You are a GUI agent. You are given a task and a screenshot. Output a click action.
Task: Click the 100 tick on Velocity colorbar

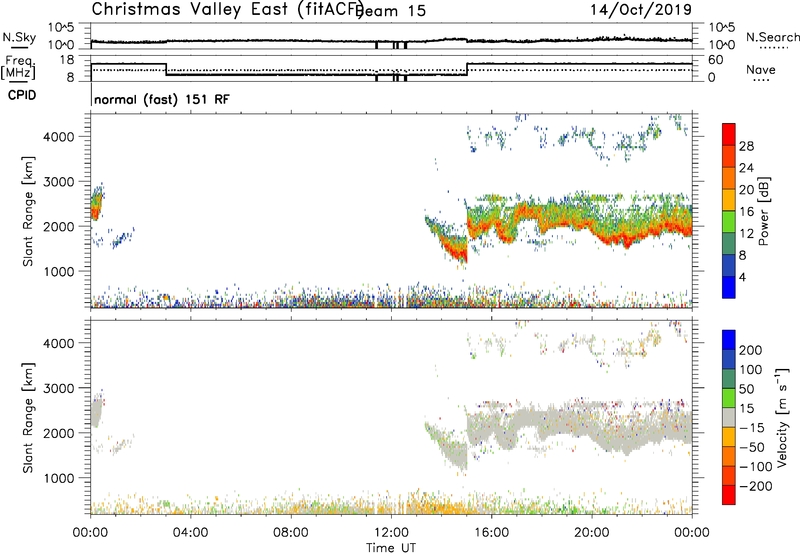[x=751, y=369]
